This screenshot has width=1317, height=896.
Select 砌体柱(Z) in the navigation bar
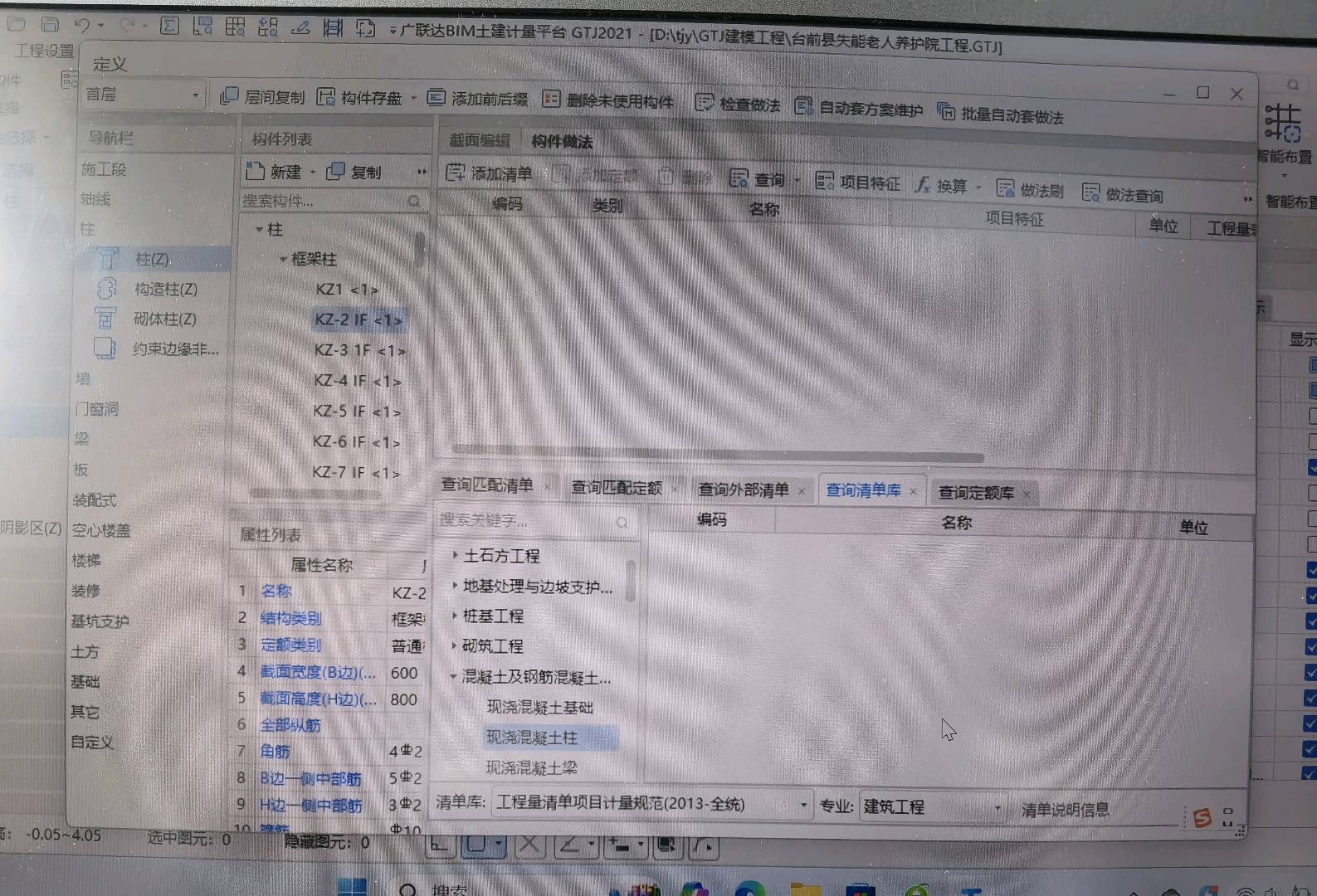click(164, 319)
